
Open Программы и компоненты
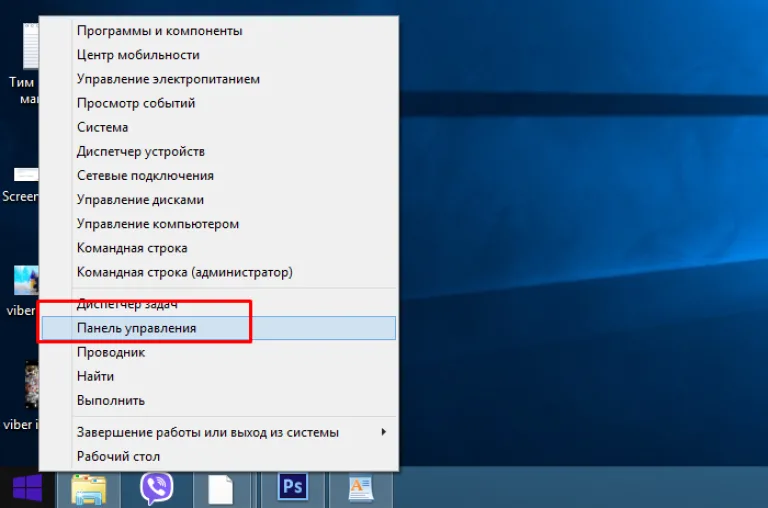pyautogui.click(x=218, y=30)
